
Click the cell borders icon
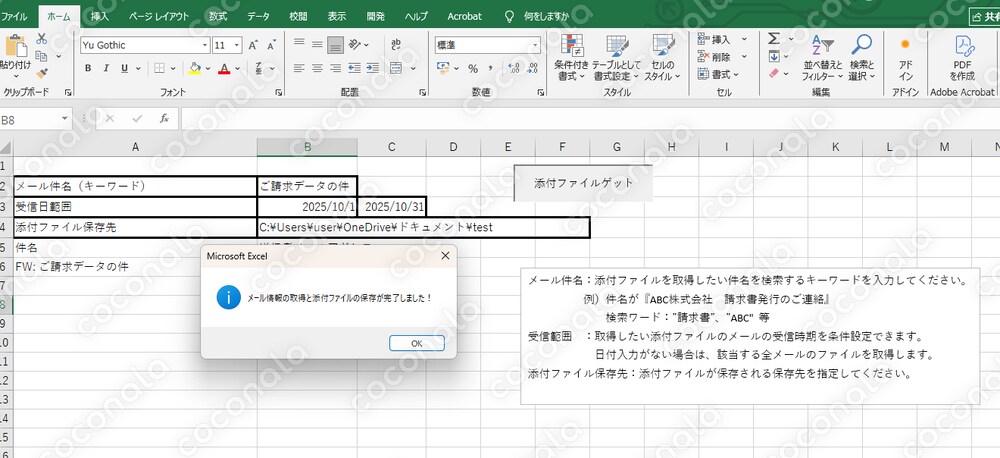(x=159, y=68)
